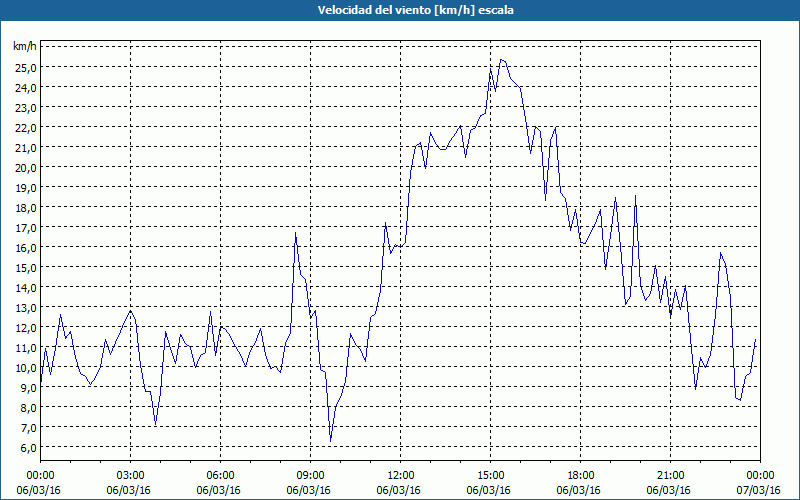The width and height of the screenshot is (800, 500).
Task: Click the "21:00" time label
Action: click(x=670, y=476)
